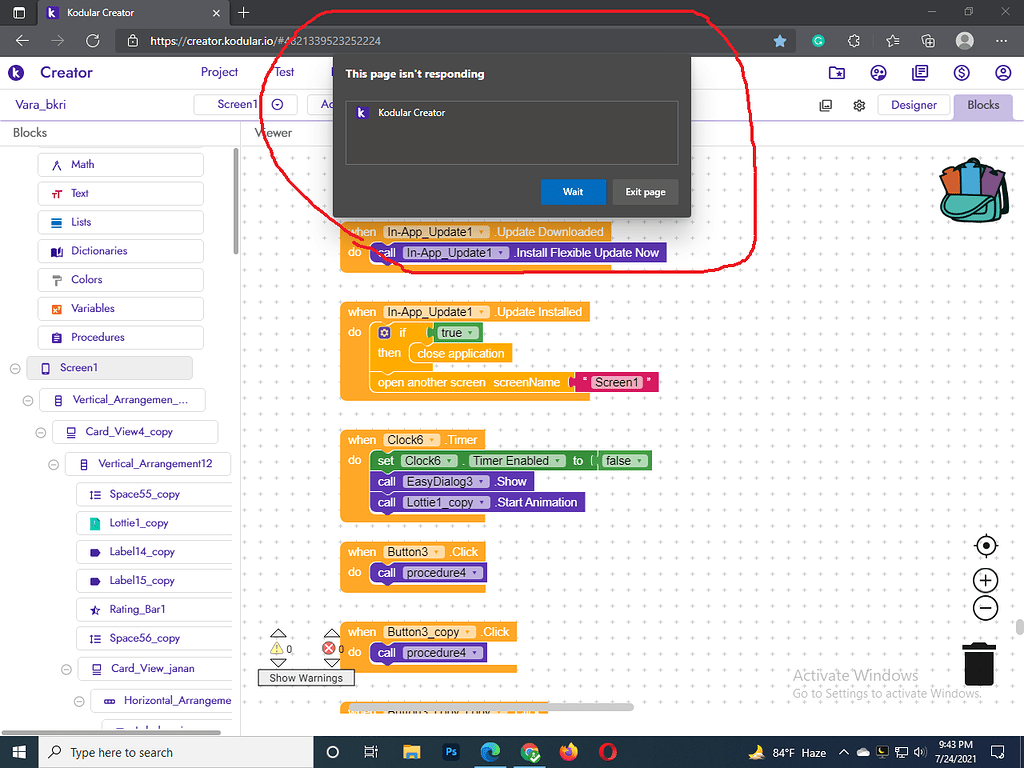The width and height of the screenshot is (1024, 768).
Task: Select Space55_copy in component tree
Action: (154, 494)
